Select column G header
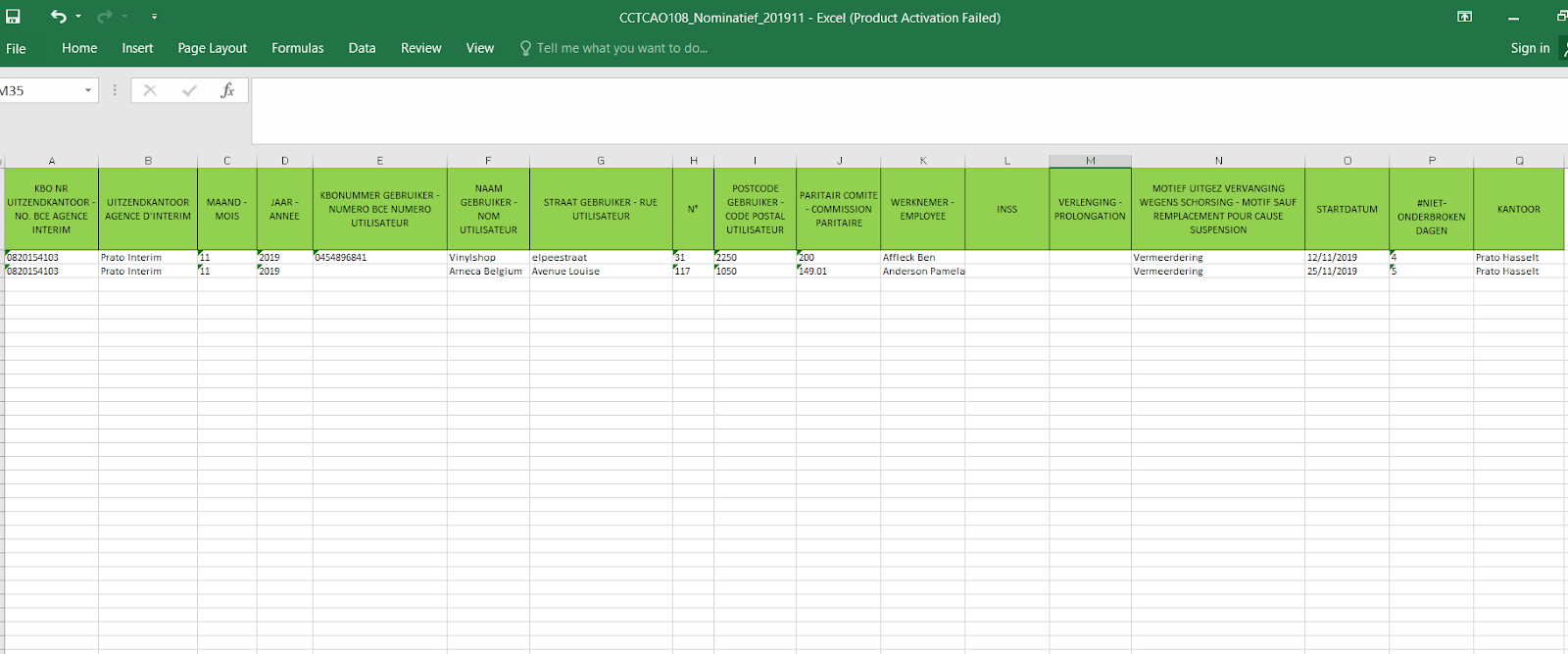This screenshot has width=1568, height=654. tap(601, 161)
